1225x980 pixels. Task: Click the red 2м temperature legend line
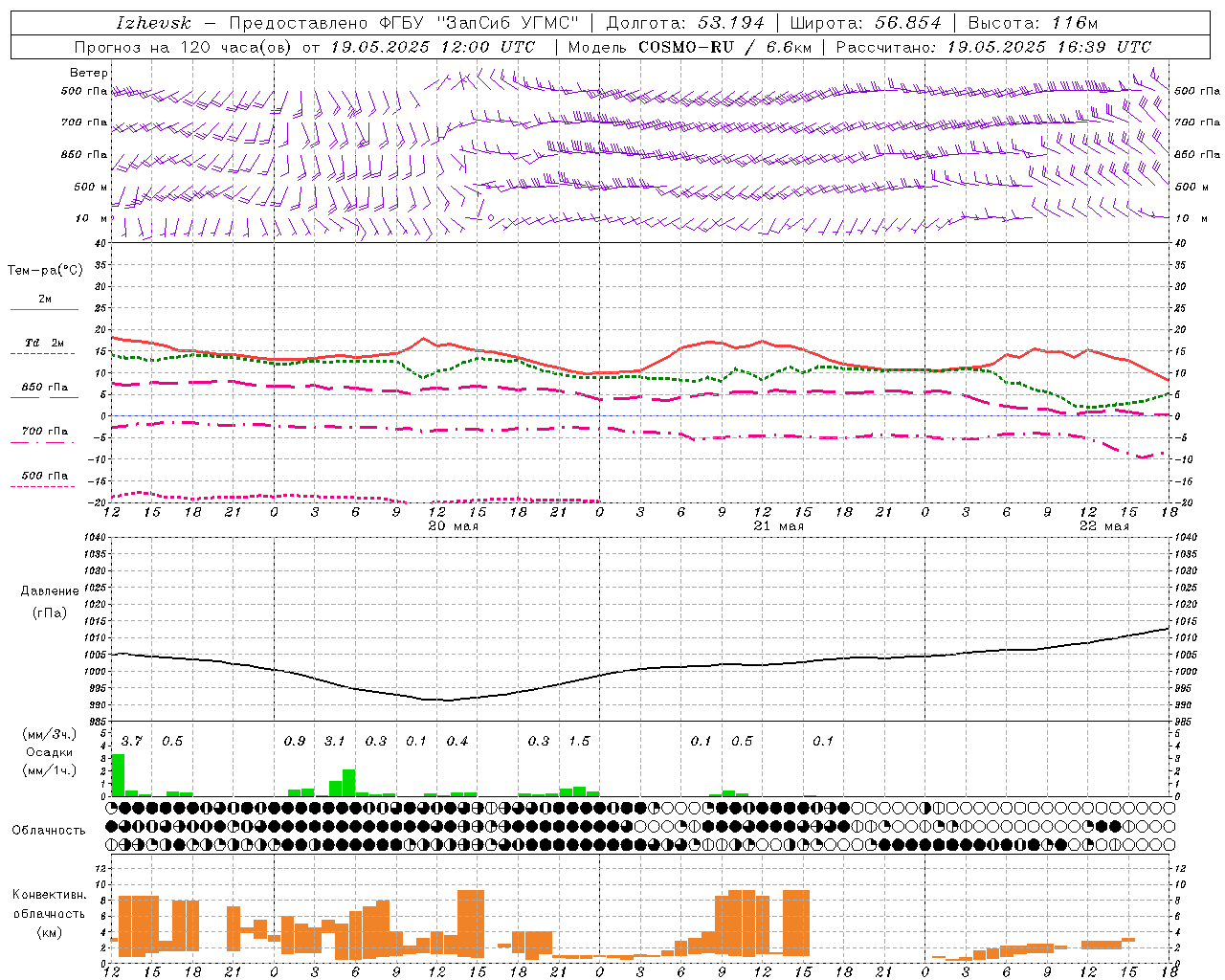point(45,309)
